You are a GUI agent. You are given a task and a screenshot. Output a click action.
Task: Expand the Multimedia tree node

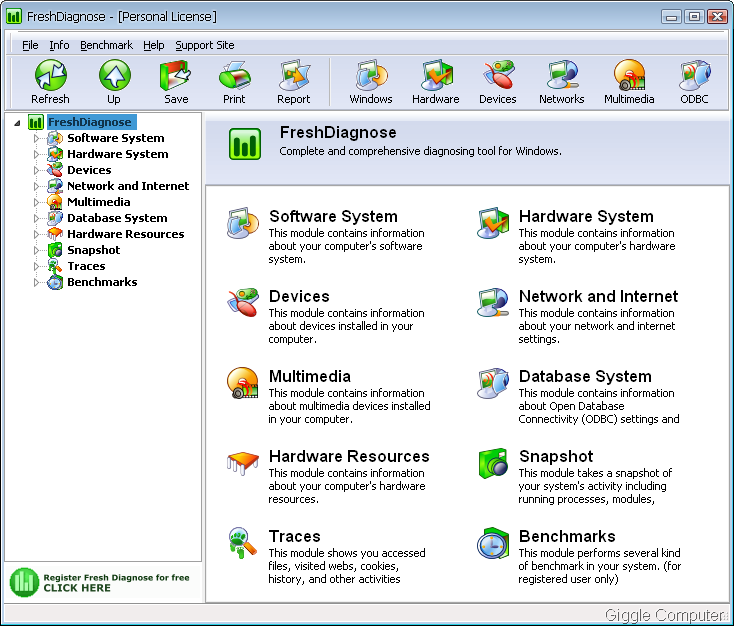tap(36, 202)
